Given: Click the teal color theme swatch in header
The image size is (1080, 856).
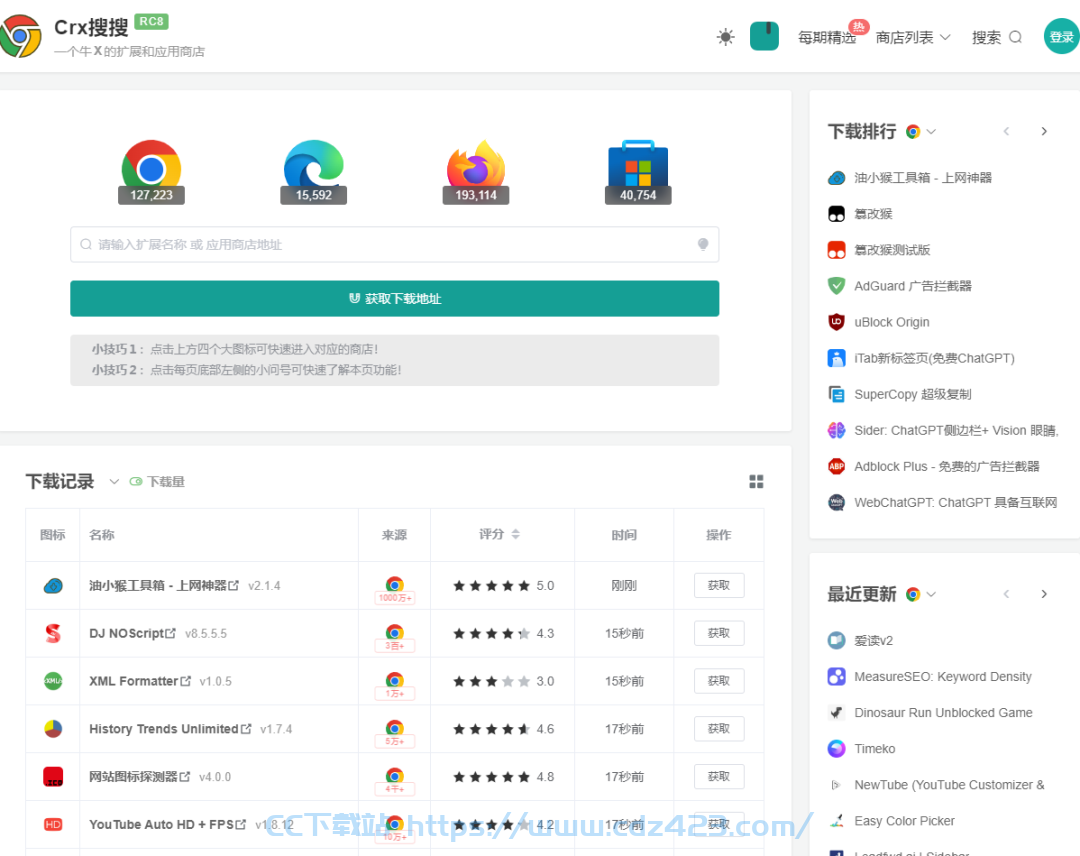Looking at the screenshot, I should [765, 36].
